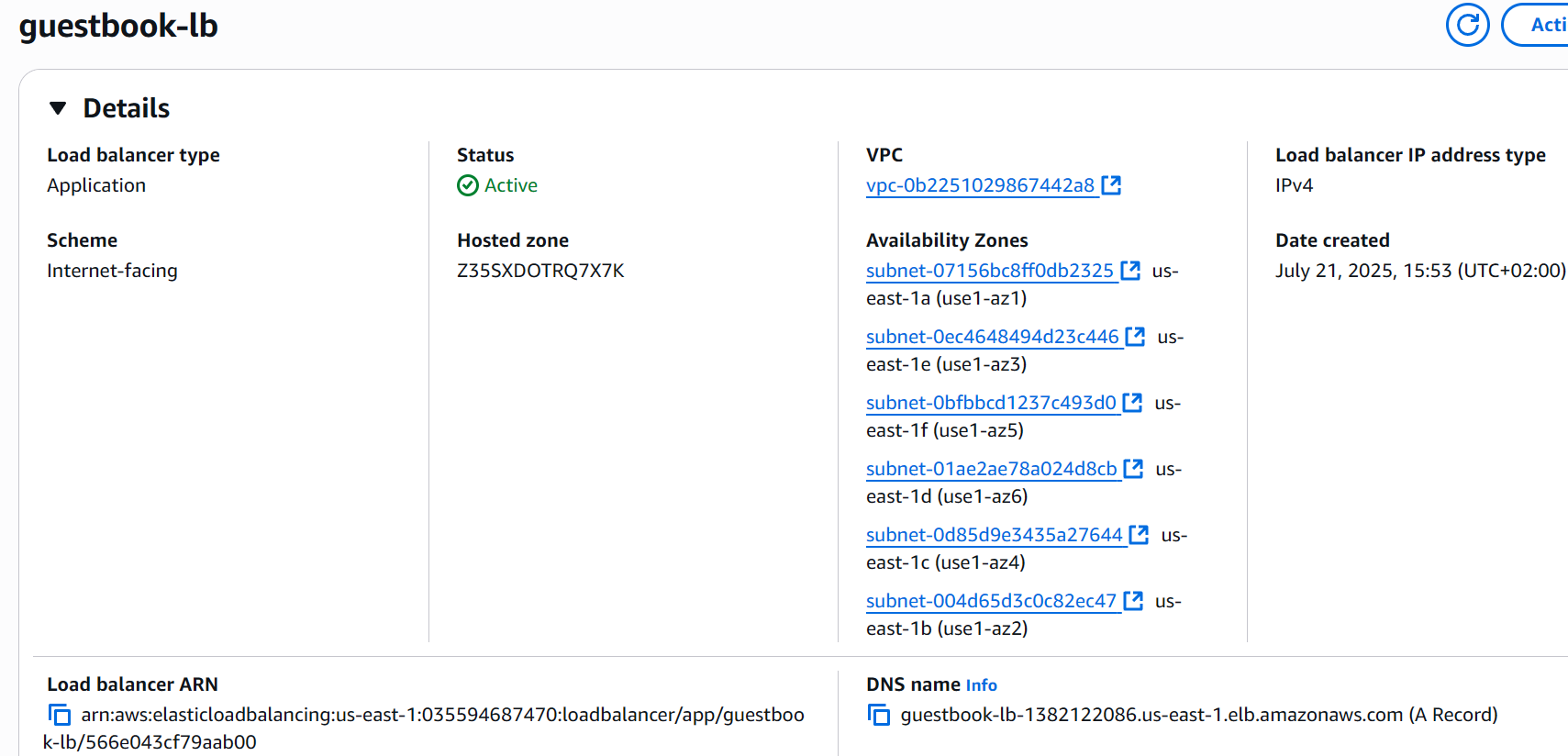The width and height of the screenshot is (1568, 756).
Task: Click the refresh icon button
Action: pyautogui.click(x=1467, y=25)
